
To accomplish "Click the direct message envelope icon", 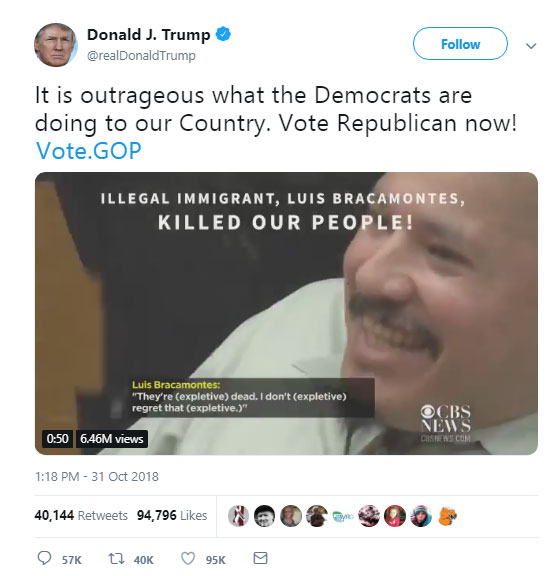I will [x=260, y=558].
